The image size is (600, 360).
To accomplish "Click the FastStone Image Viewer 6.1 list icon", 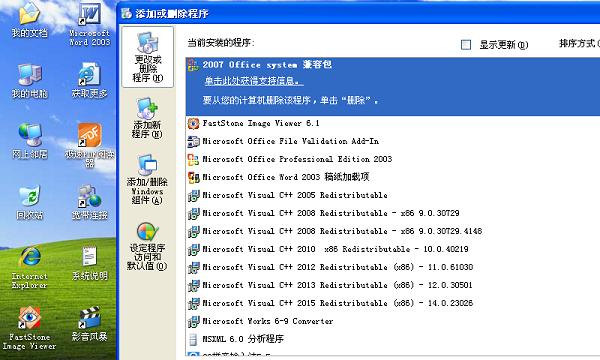I will pyautogui.click(x=193, y=123).
